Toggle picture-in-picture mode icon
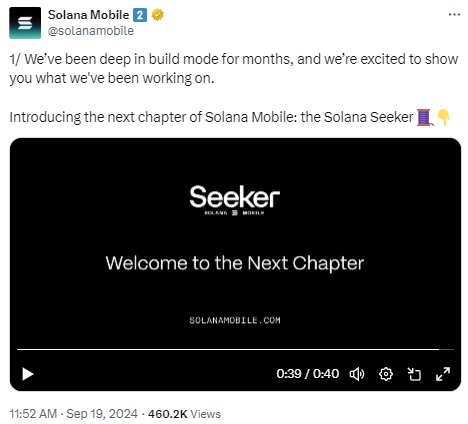The height and width of the screenshot is (424, 468). coord(414,374)
